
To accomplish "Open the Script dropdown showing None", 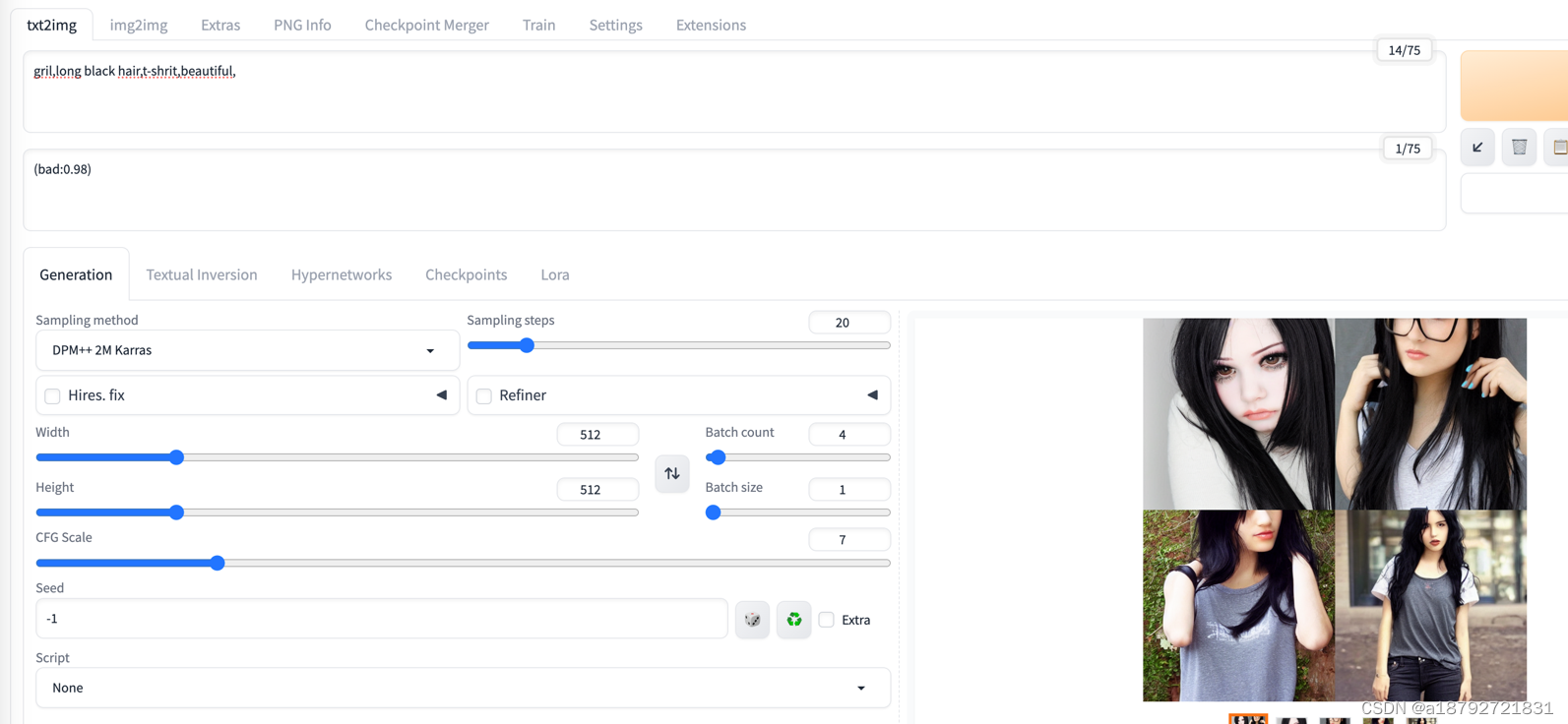I will 463,688.
